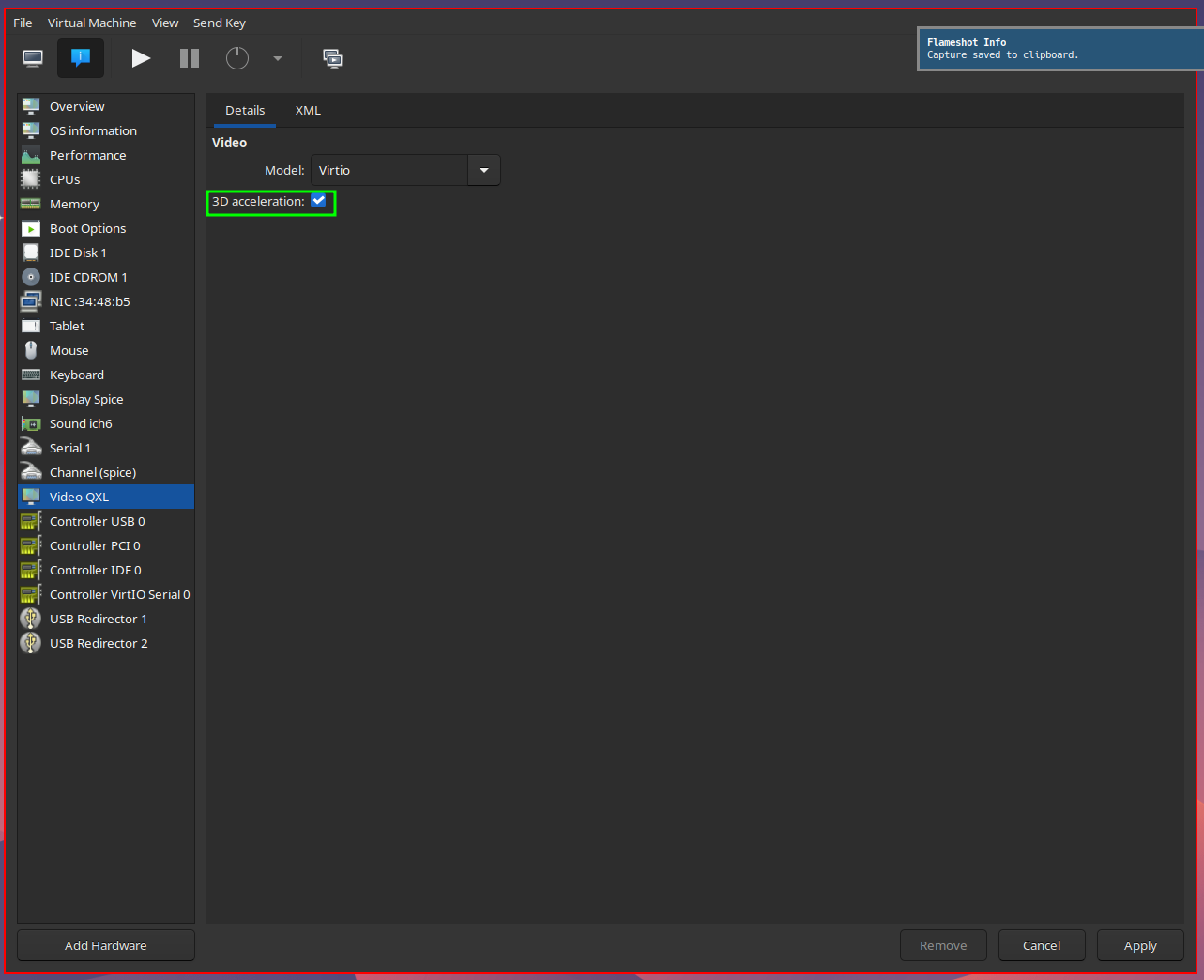The image size is (1204, 980).
Task: Select Sound ich6 in the hardware list
Action: click(81, 423)
